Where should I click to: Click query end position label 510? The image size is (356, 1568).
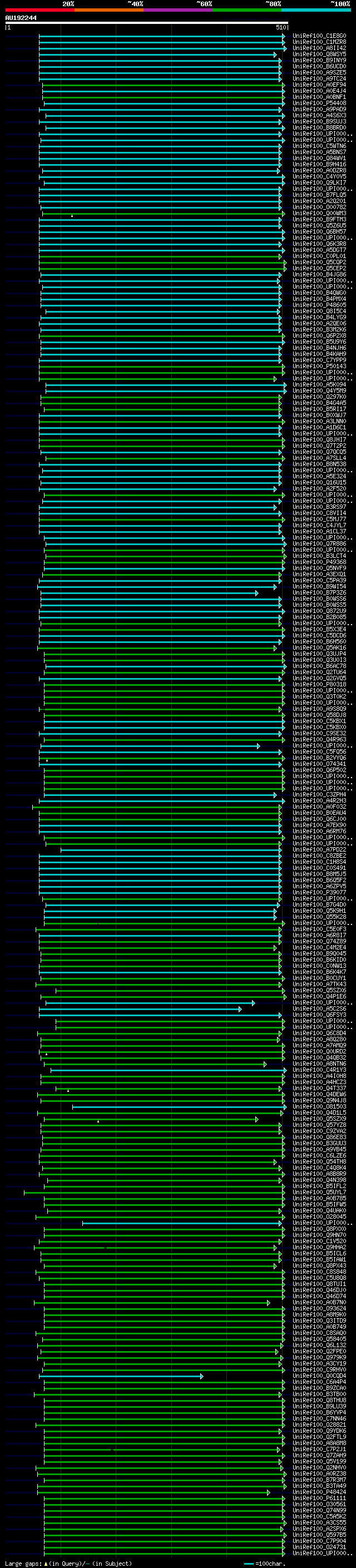pyautogui.click(x=281, y=27)
